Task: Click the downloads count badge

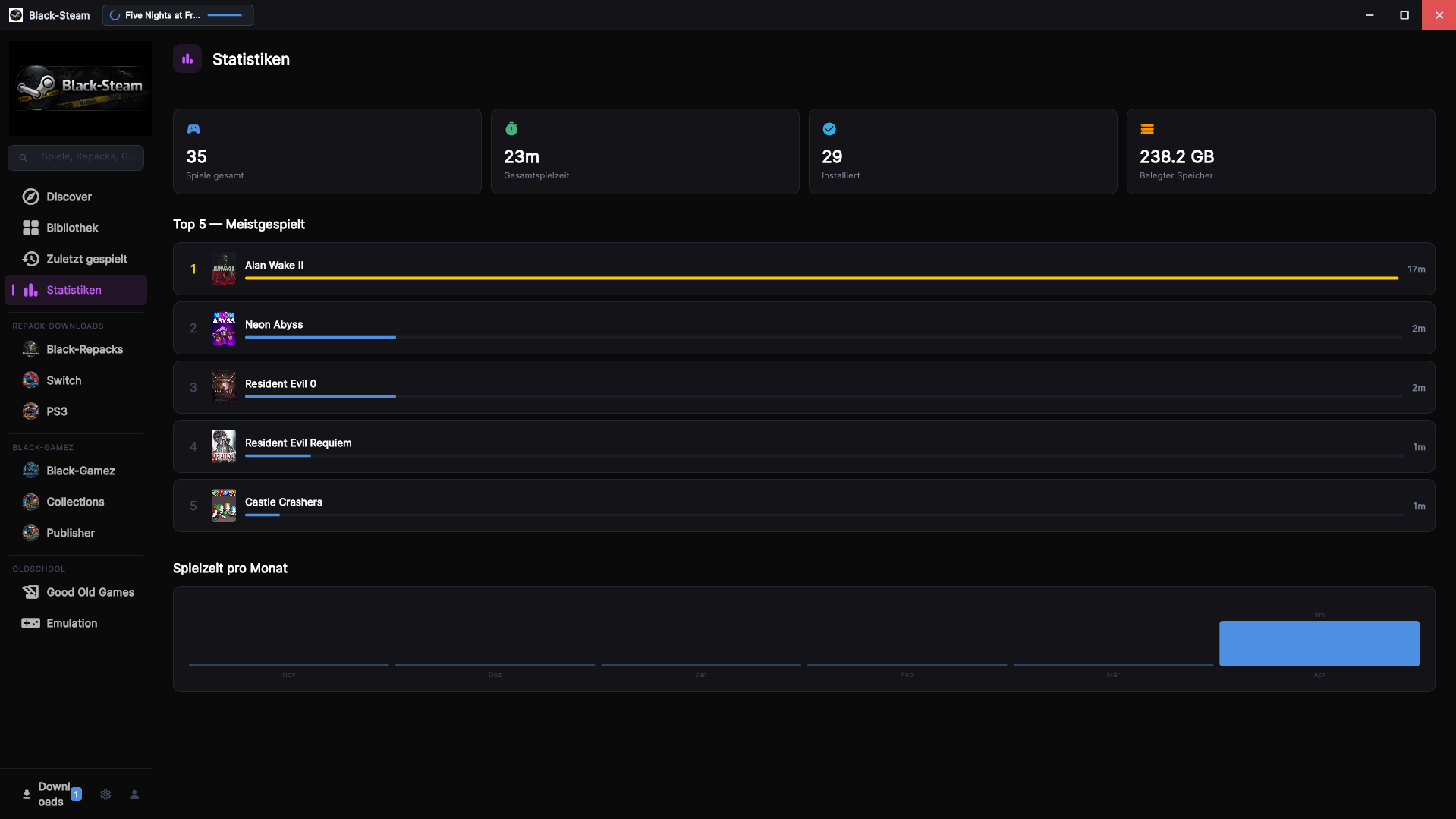Action: pyautogui.click(x=76, y=794)
